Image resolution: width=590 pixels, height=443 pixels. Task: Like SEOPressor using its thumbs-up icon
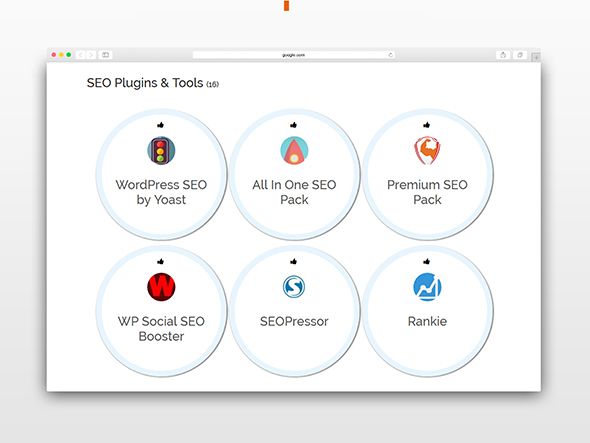pyautogui.click(x=293, y=261)
